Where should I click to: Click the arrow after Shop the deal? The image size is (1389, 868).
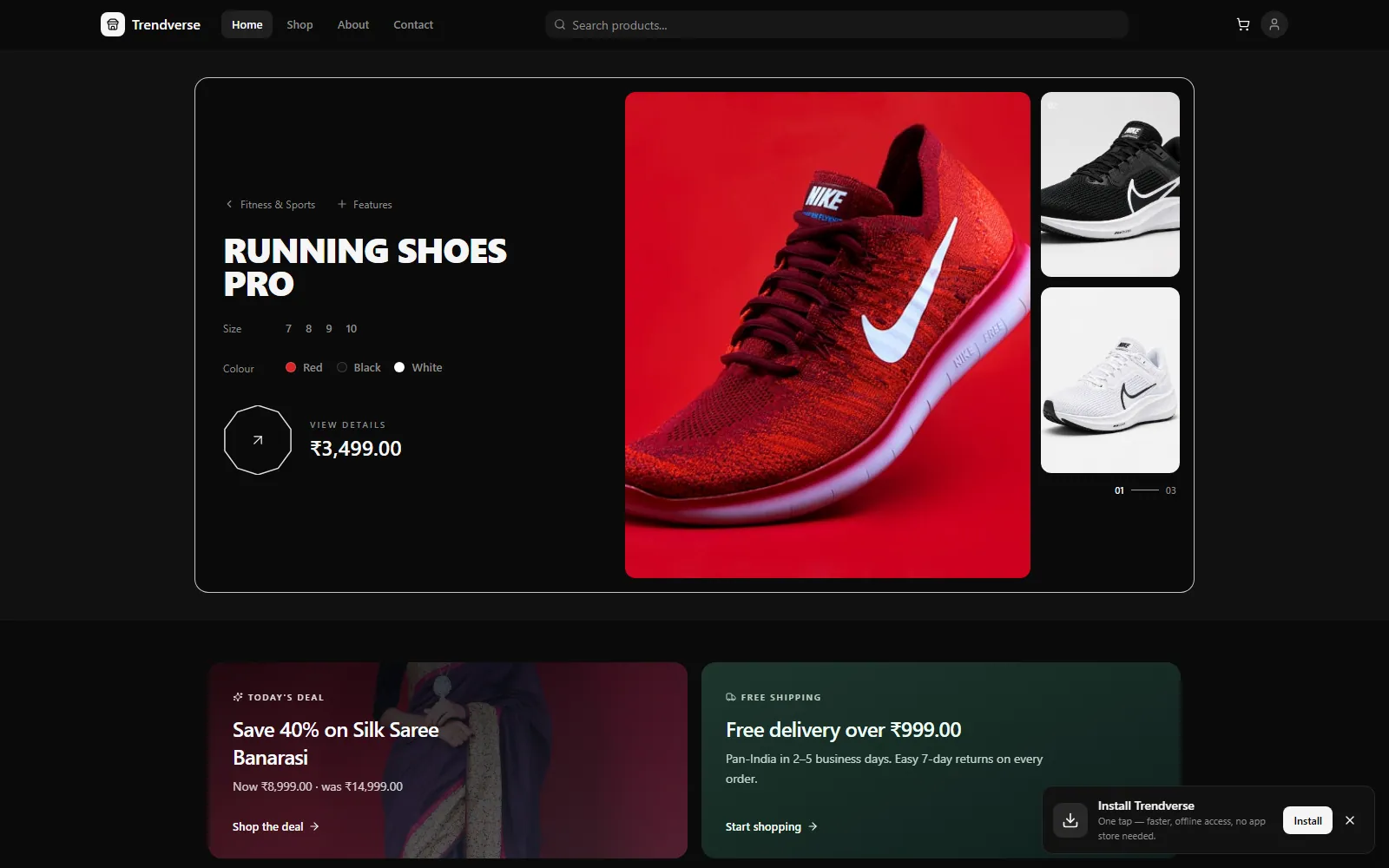[314, 826]
